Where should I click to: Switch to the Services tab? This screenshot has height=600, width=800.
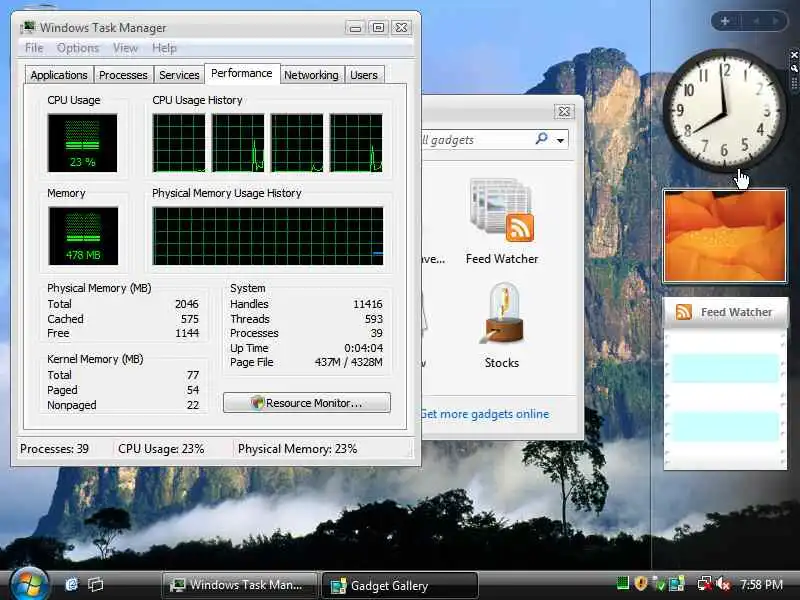point(179,75)
